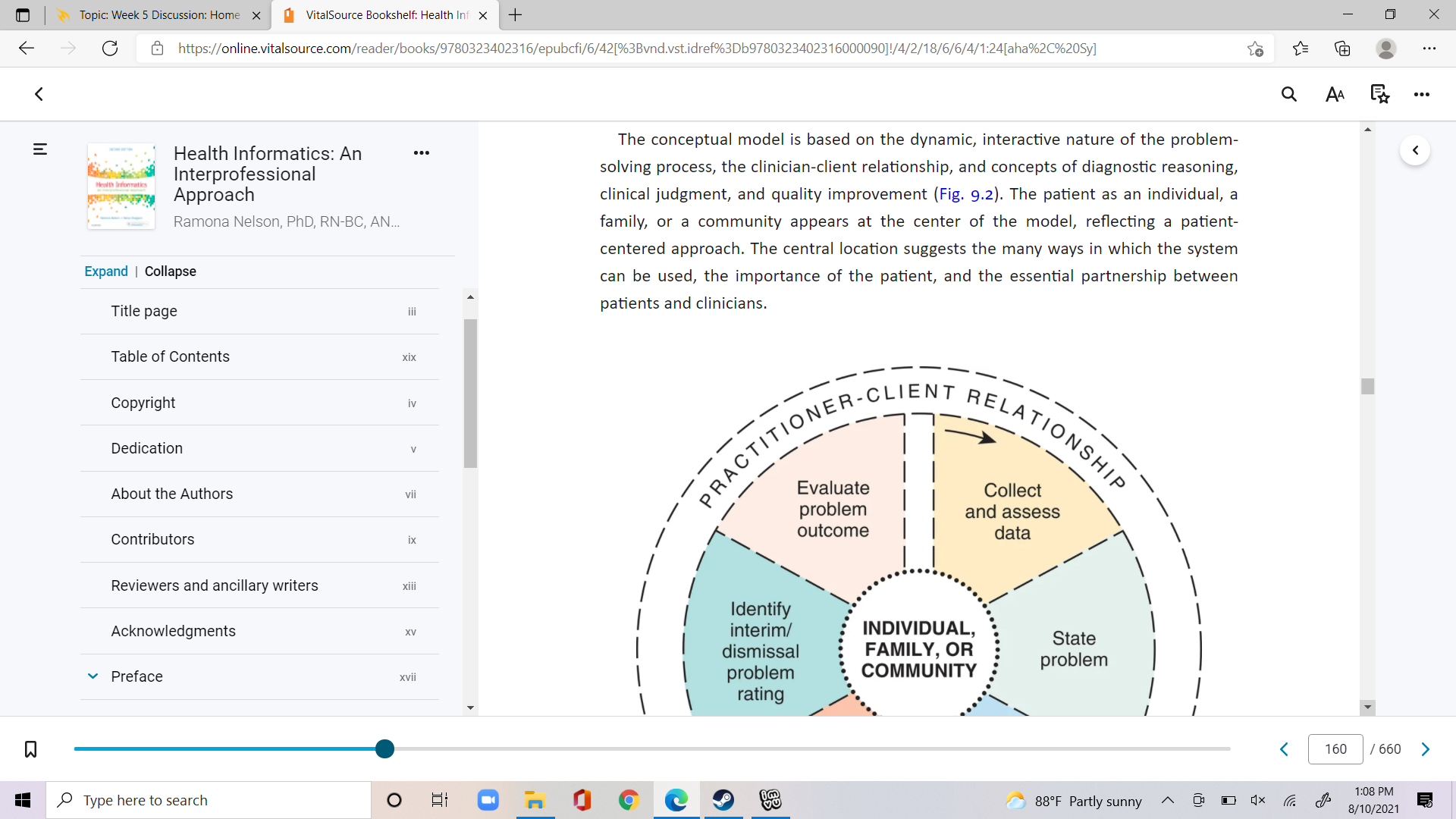Go to the previous page arrow
This screenshot has width=1456, height=819.
(1284, 749)
